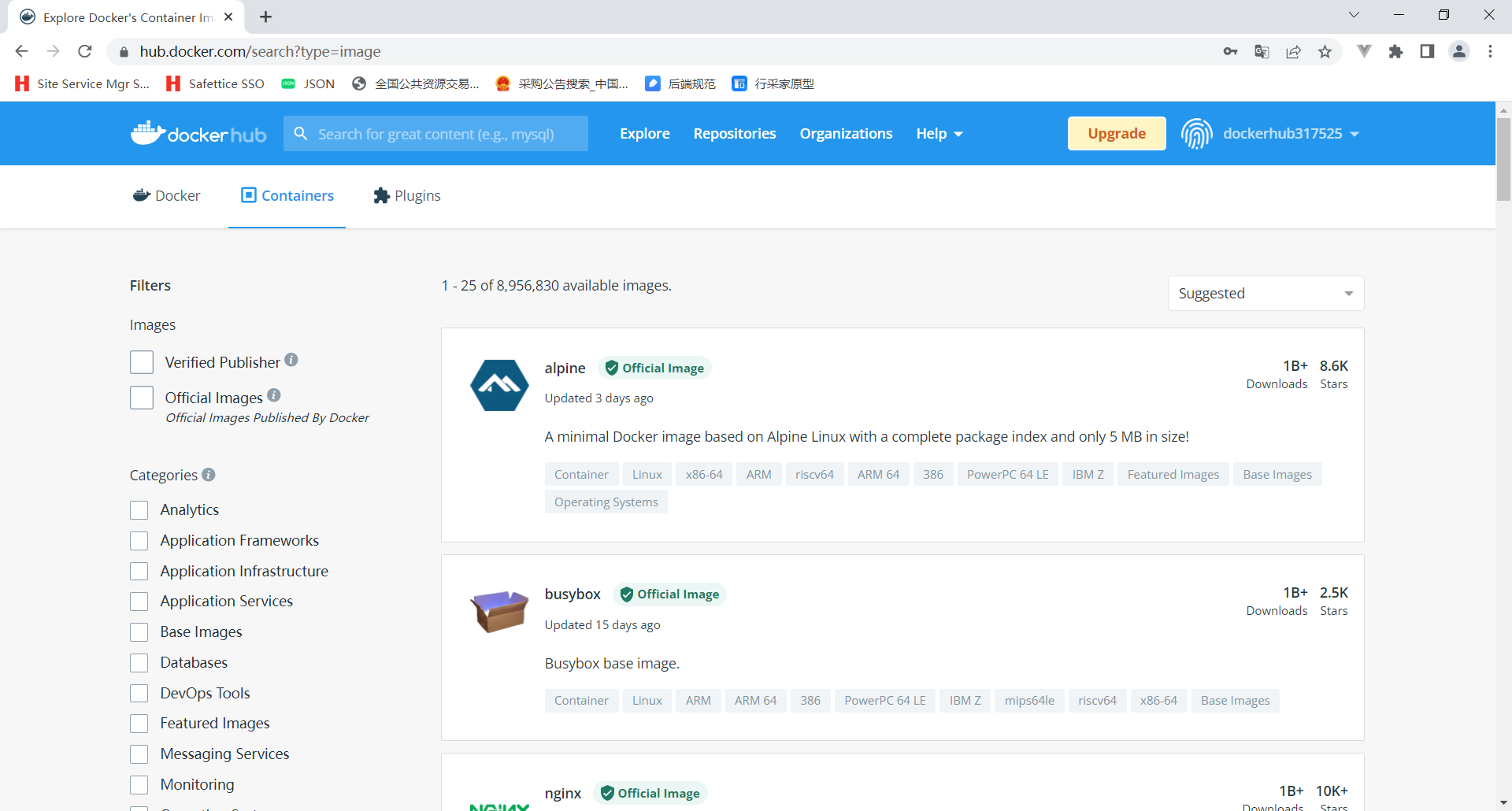The height and width of the screenshot is (811, 1512).
Task: Click the Upgrade button
Action: 1117,133
